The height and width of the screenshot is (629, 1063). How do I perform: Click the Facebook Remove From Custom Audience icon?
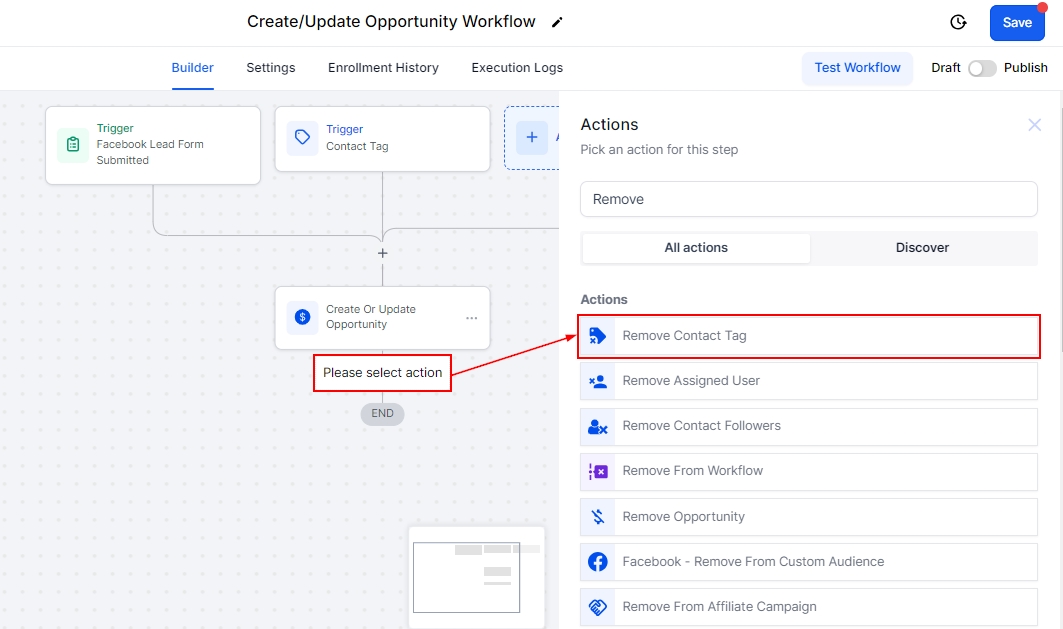pyautogui.click(x=598, y=562)
